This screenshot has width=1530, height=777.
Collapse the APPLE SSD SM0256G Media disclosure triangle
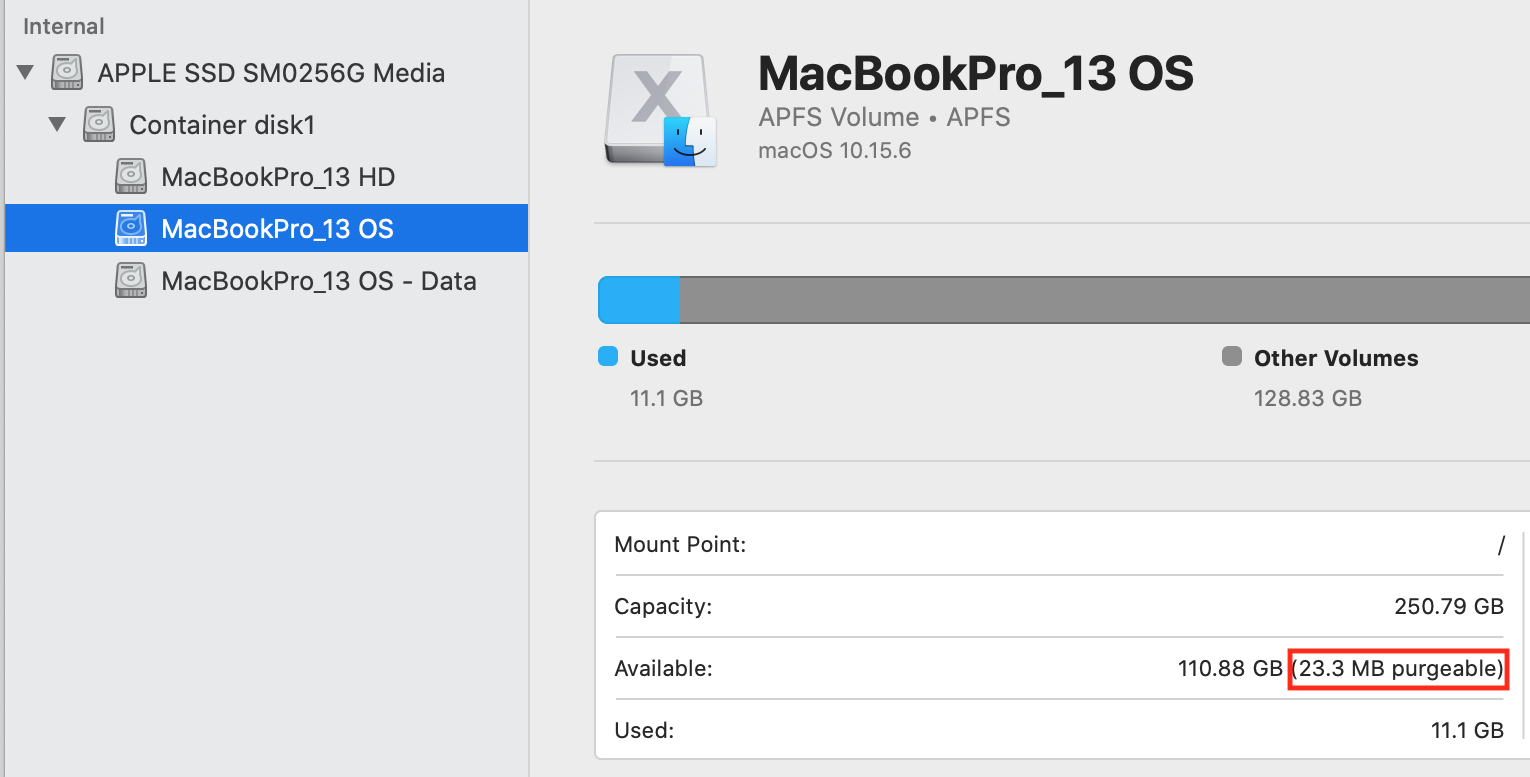[x=25, y=73]
